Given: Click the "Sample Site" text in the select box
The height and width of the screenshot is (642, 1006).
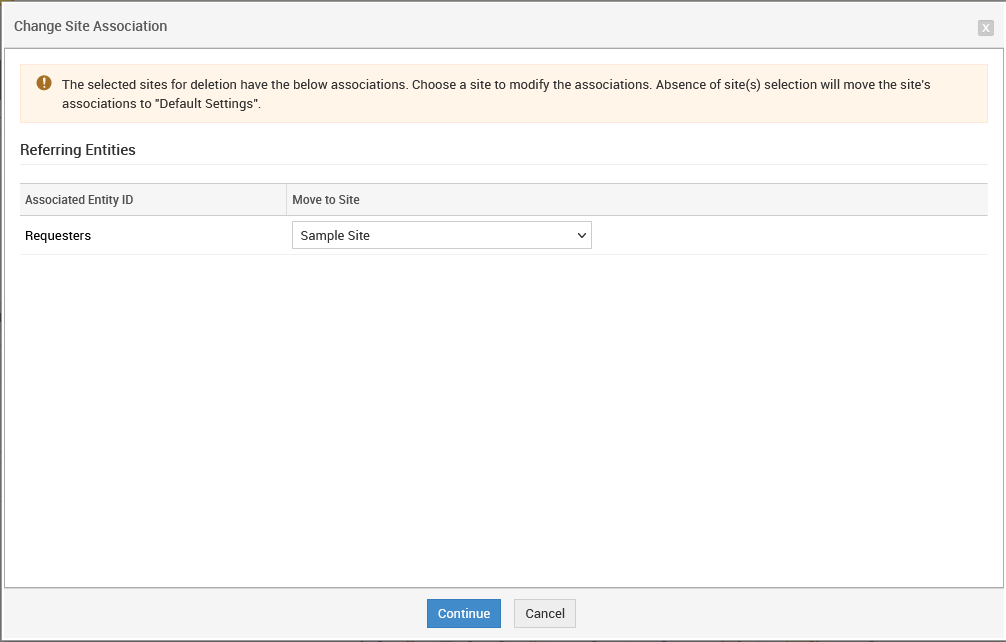Looking at the screenshot, I should point(335,236).
